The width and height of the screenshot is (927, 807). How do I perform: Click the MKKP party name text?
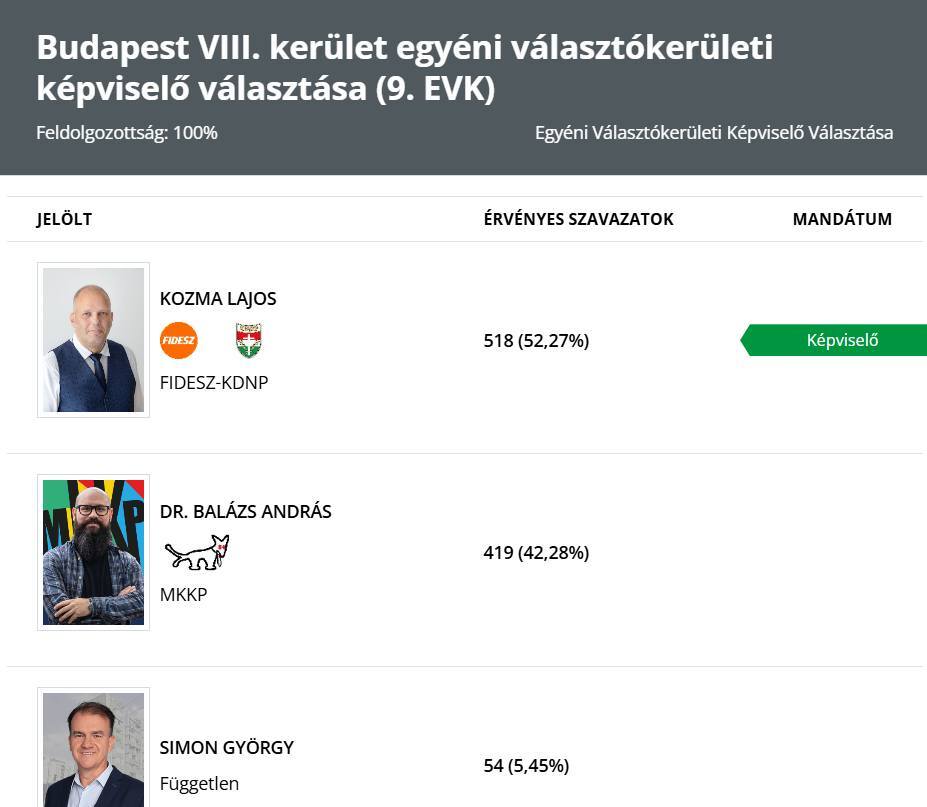(184, 595)
